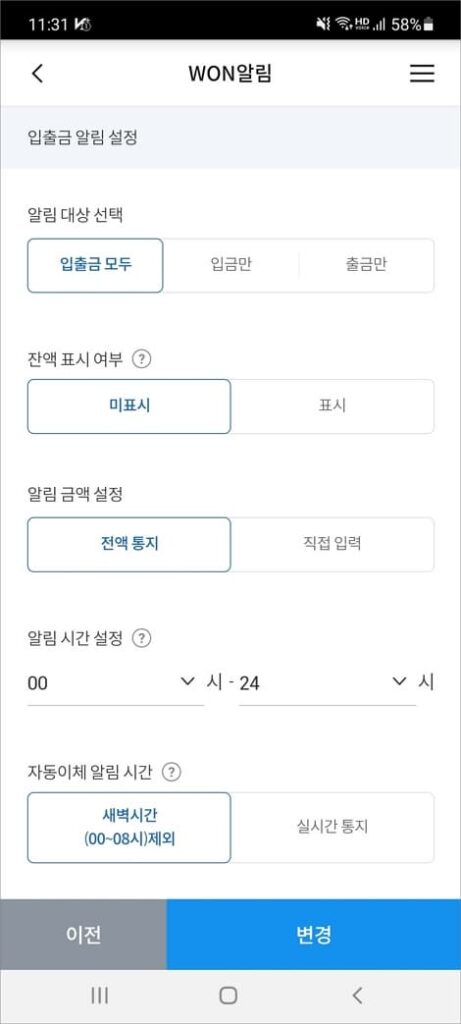
Task: Choose 표시 for balance display
Action: pyautogui.click(x=332, y=406)
